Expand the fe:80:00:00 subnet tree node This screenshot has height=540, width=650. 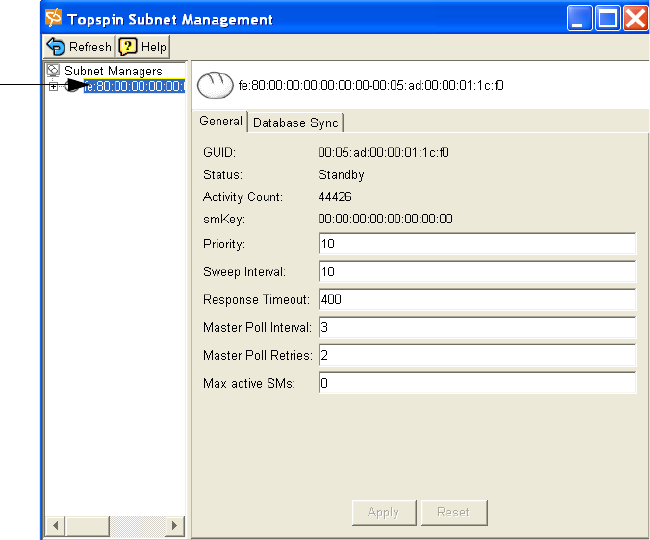52,87
